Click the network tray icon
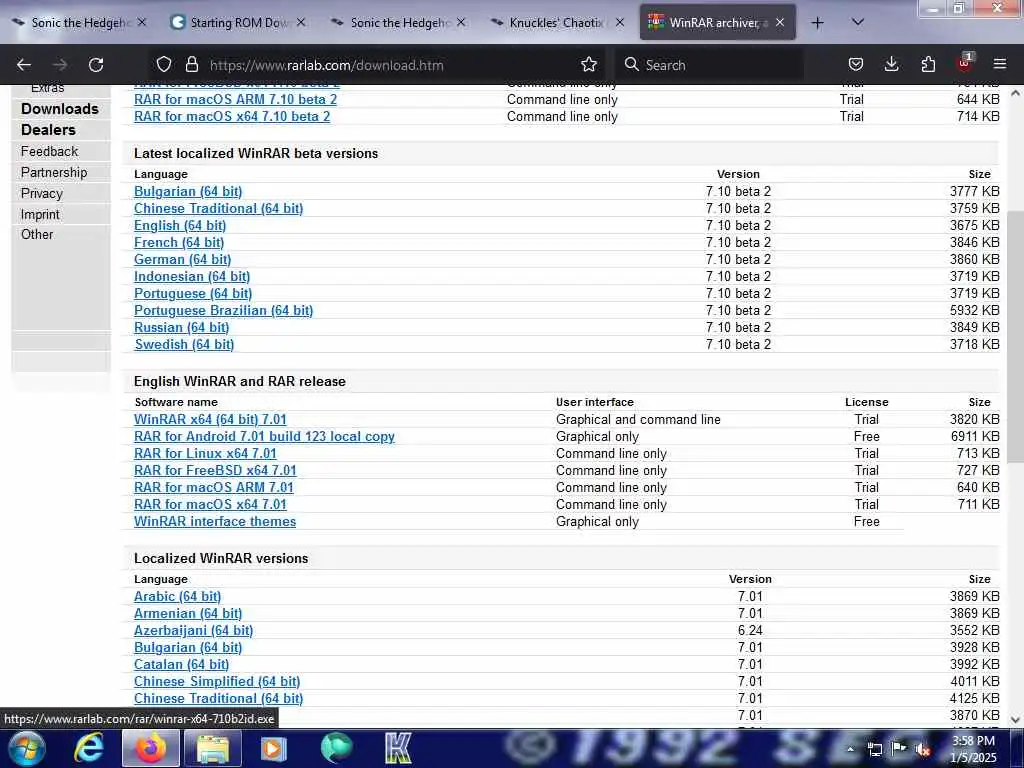Viewport: 1024px width, 768px height. point(875,749)
